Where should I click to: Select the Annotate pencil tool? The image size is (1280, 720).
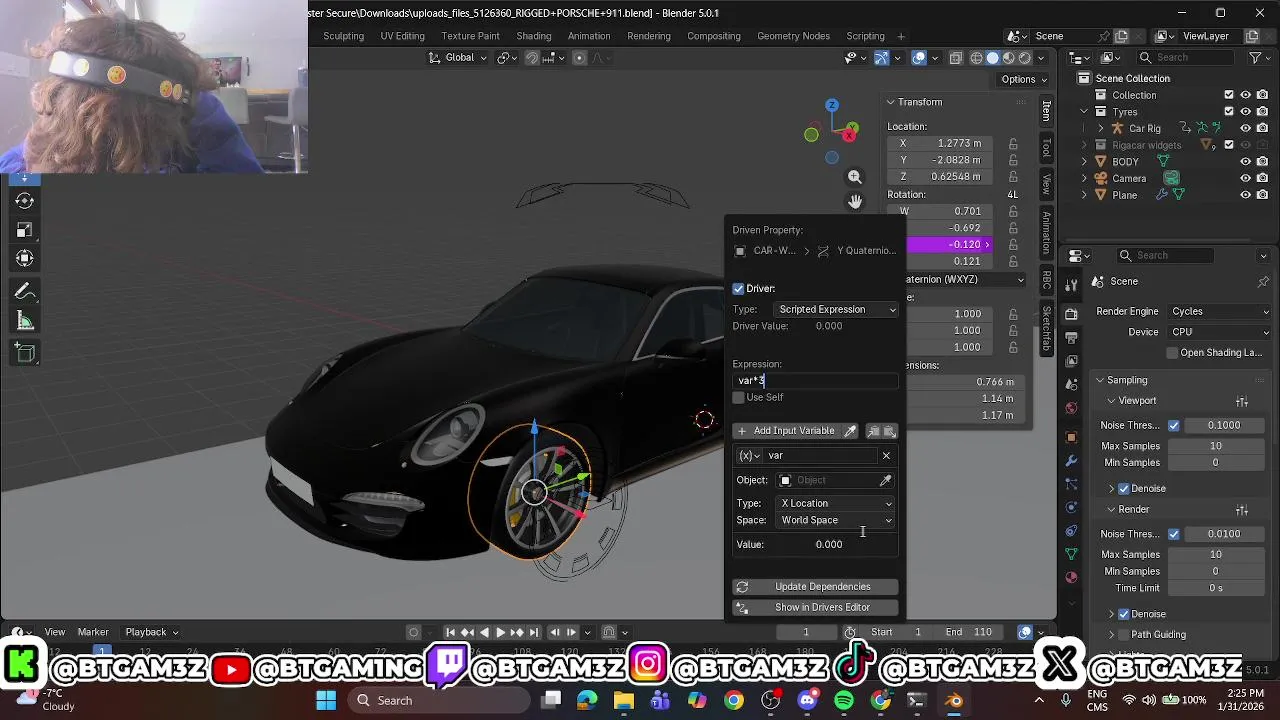click(x=25, y=292)
